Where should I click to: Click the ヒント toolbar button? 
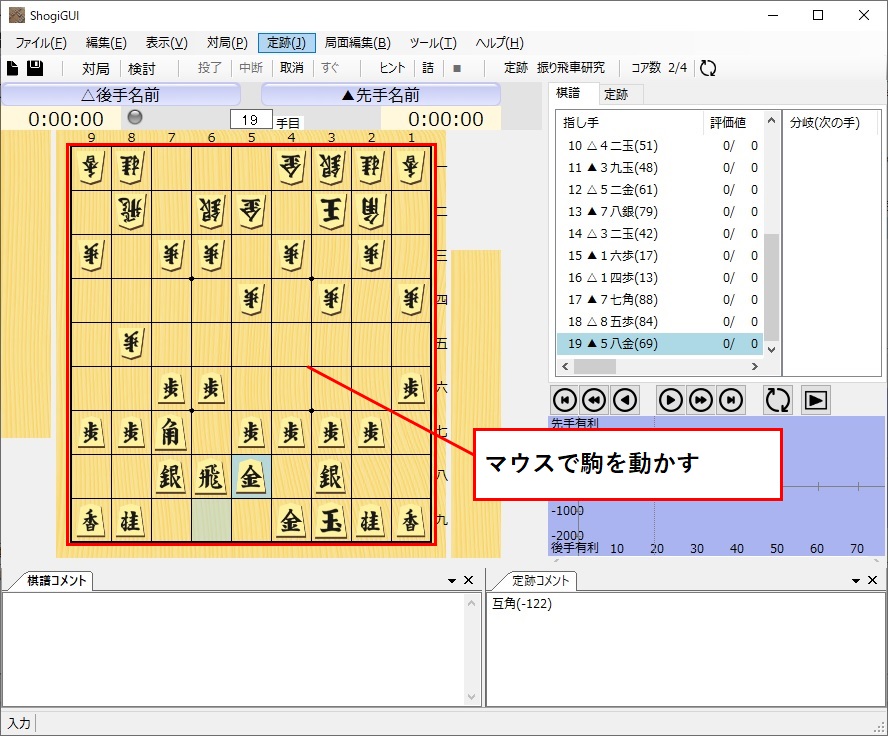coord(392,69)
